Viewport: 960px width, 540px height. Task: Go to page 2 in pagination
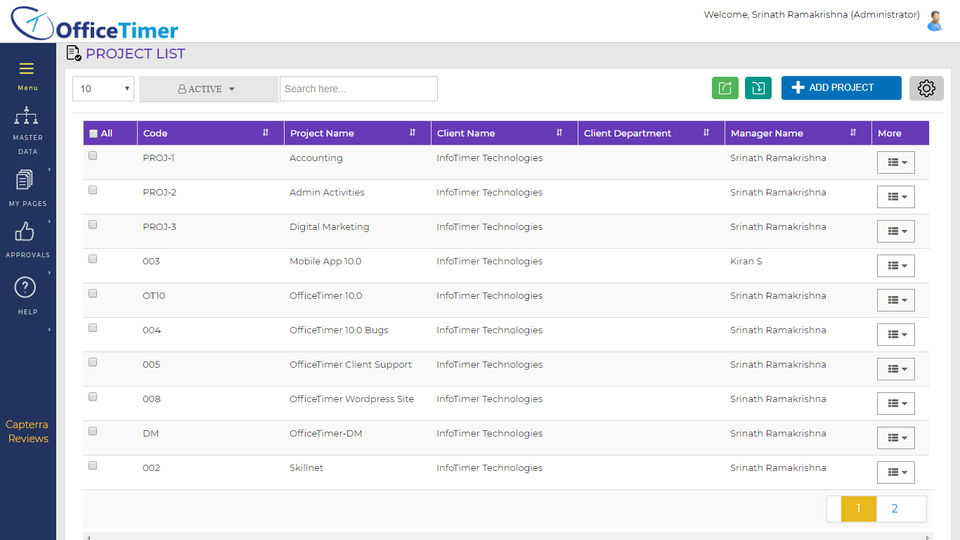[894, 508]
